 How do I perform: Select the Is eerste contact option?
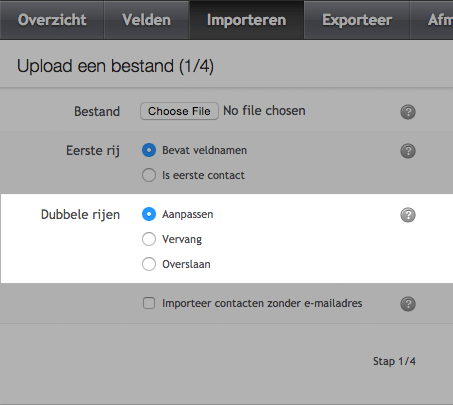149,175
